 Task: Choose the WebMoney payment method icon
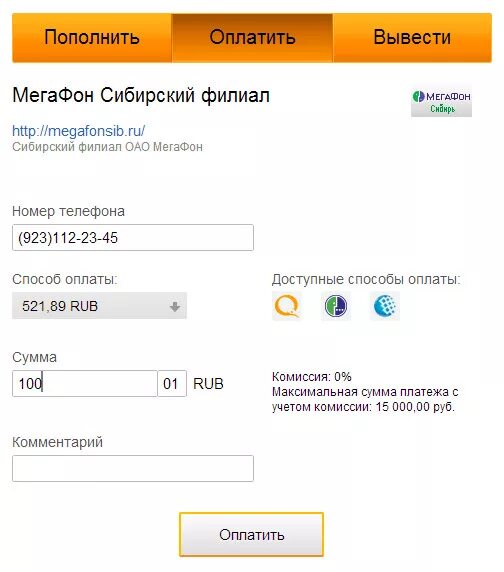click(x=385, y=306)
